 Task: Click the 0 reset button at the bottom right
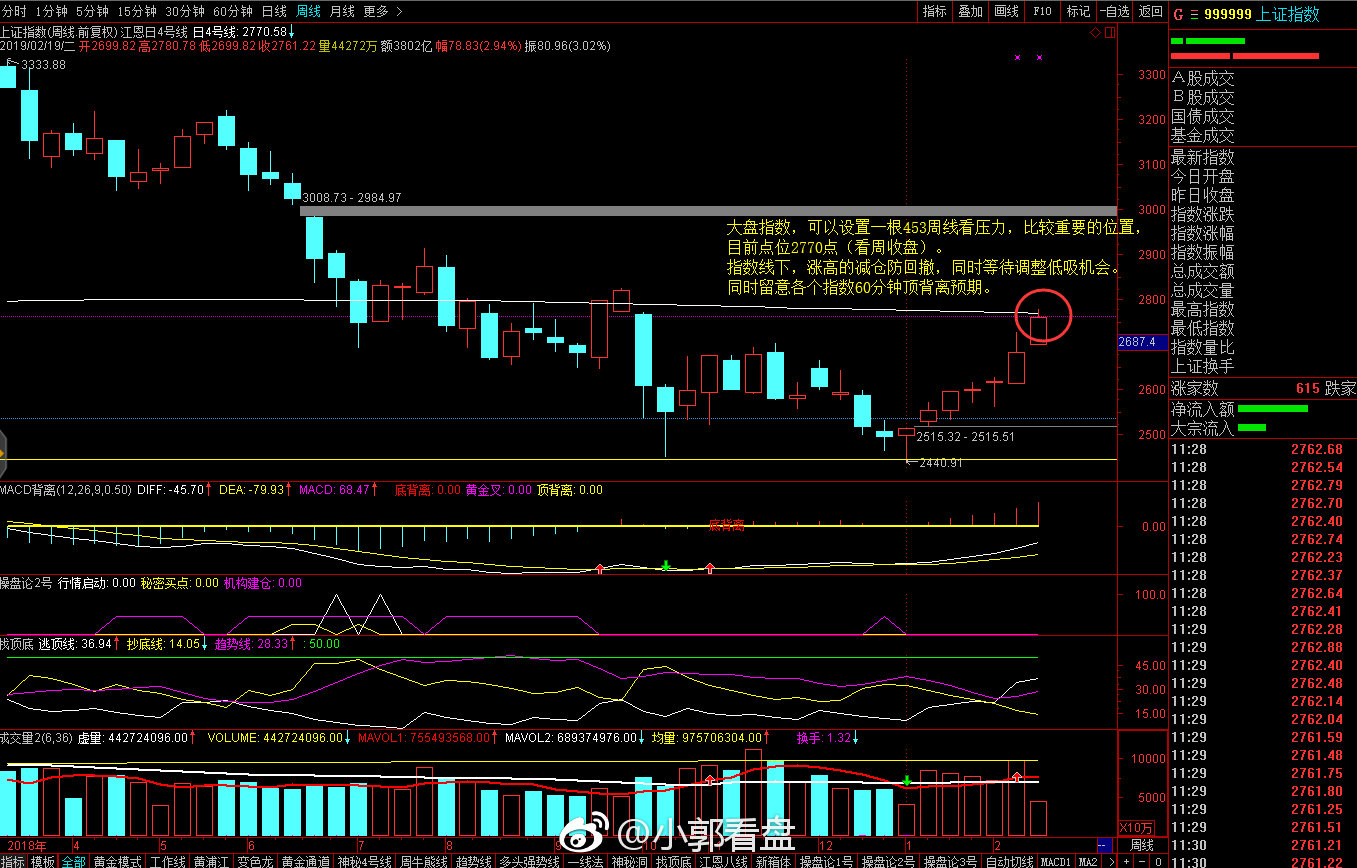click(1159, 861)
